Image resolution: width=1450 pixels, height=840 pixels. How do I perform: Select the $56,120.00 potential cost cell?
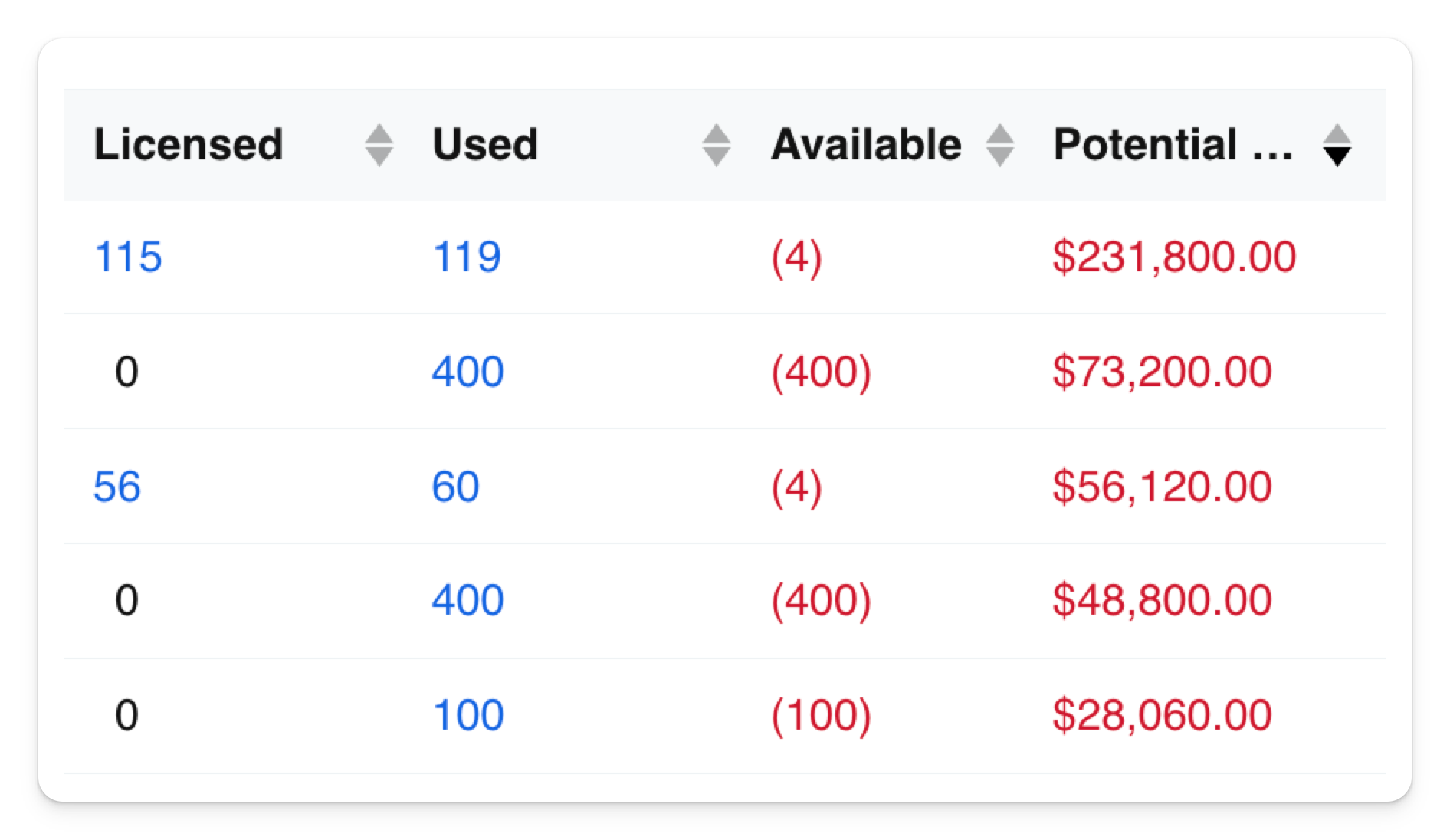point(1162,487)
